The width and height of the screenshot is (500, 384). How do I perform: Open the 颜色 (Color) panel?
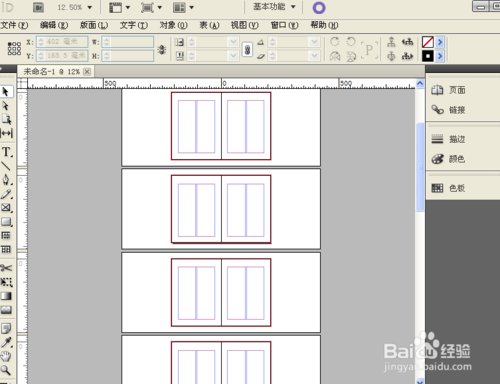tap(448, 159)
